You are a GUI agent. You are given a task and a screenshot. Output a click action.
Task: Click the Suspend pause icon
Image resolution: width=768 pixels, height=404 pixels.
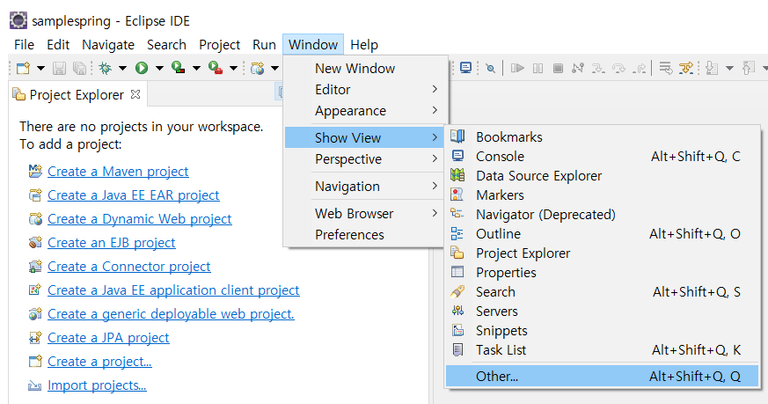pos(538,68)
